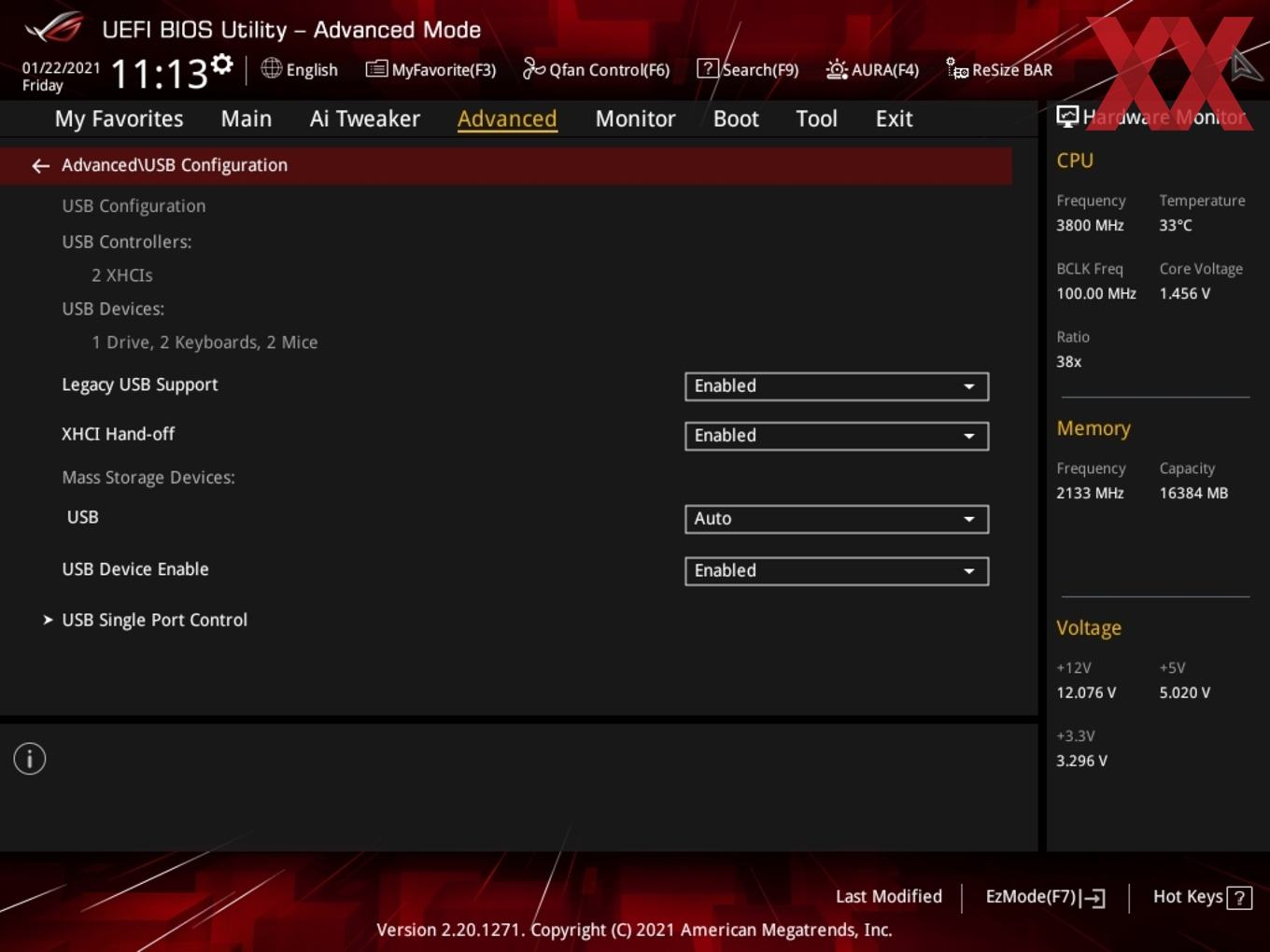The image size is (1270, 952).
Task: Open Qfan Control(F6) fan icon
Action: 533,68
